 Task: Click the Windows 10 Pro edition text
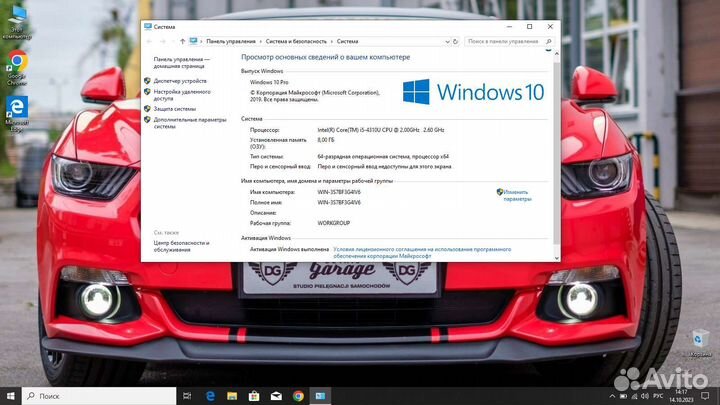(x=269, y=82)
